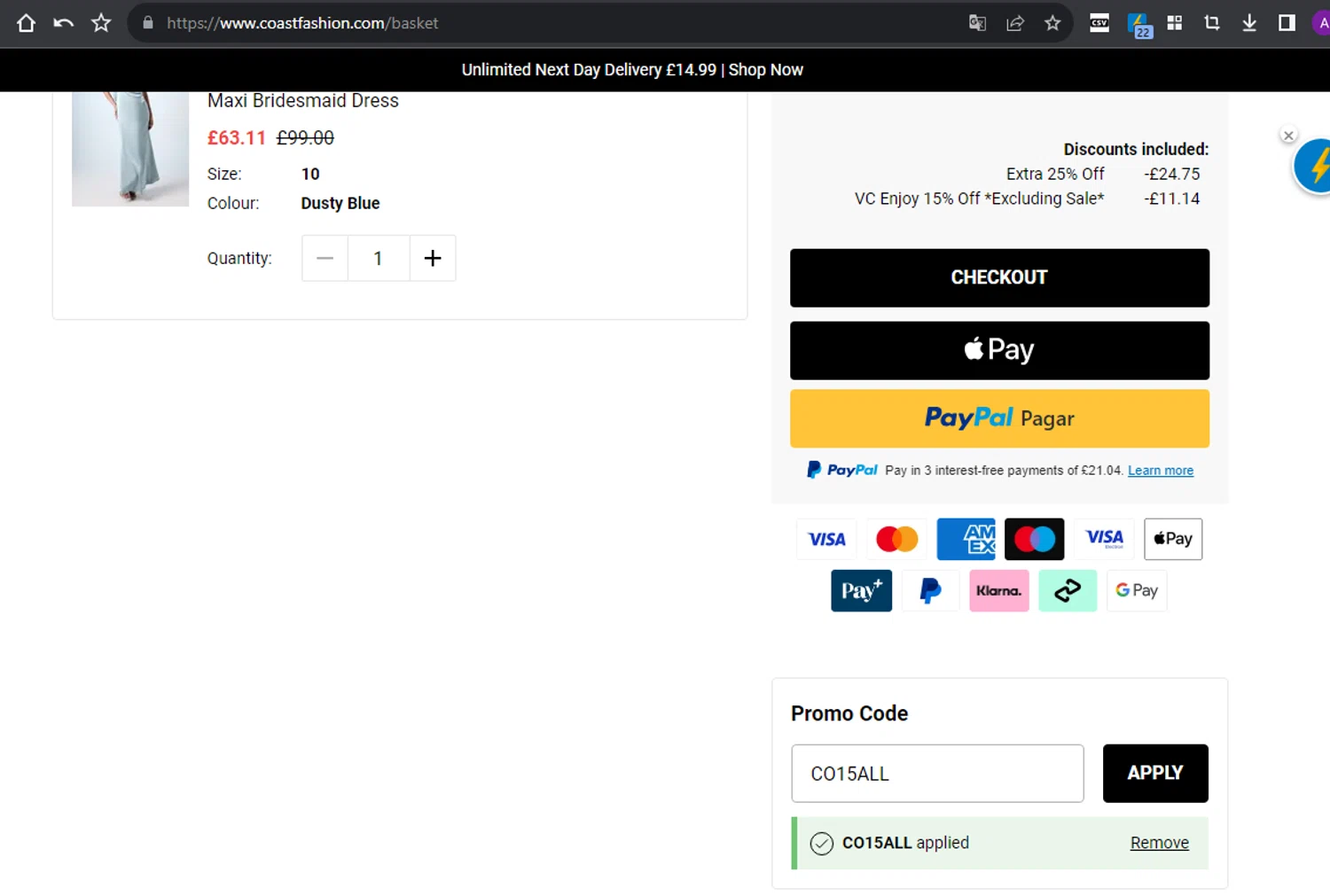
Task: Click the £63.11 sale price
Action: click(x=237, y=138)
